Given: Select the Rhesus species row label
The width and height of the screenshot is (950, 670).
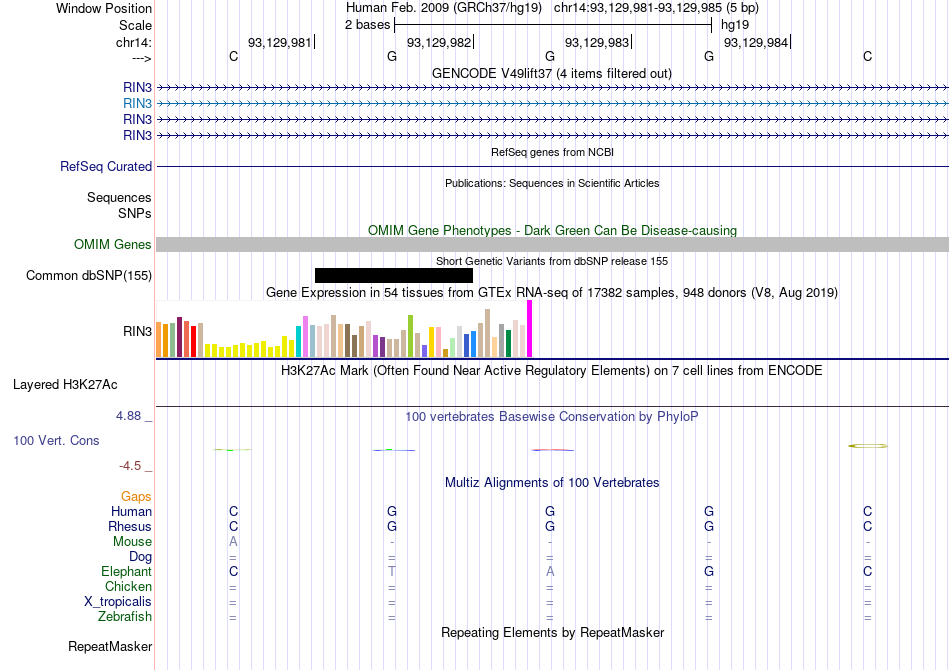Looking at the screenshot, I should point(130,527).
